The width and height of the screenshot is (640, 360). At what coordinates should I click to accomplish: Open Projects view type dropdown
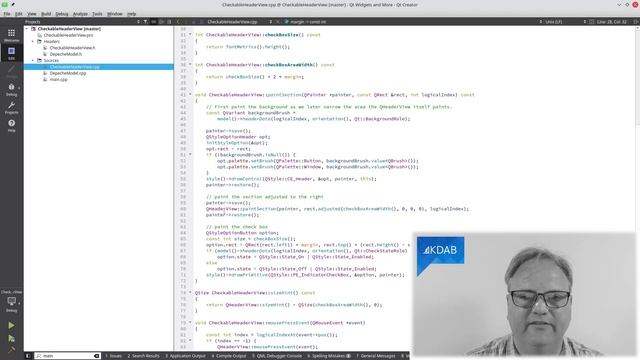point(138,22)
